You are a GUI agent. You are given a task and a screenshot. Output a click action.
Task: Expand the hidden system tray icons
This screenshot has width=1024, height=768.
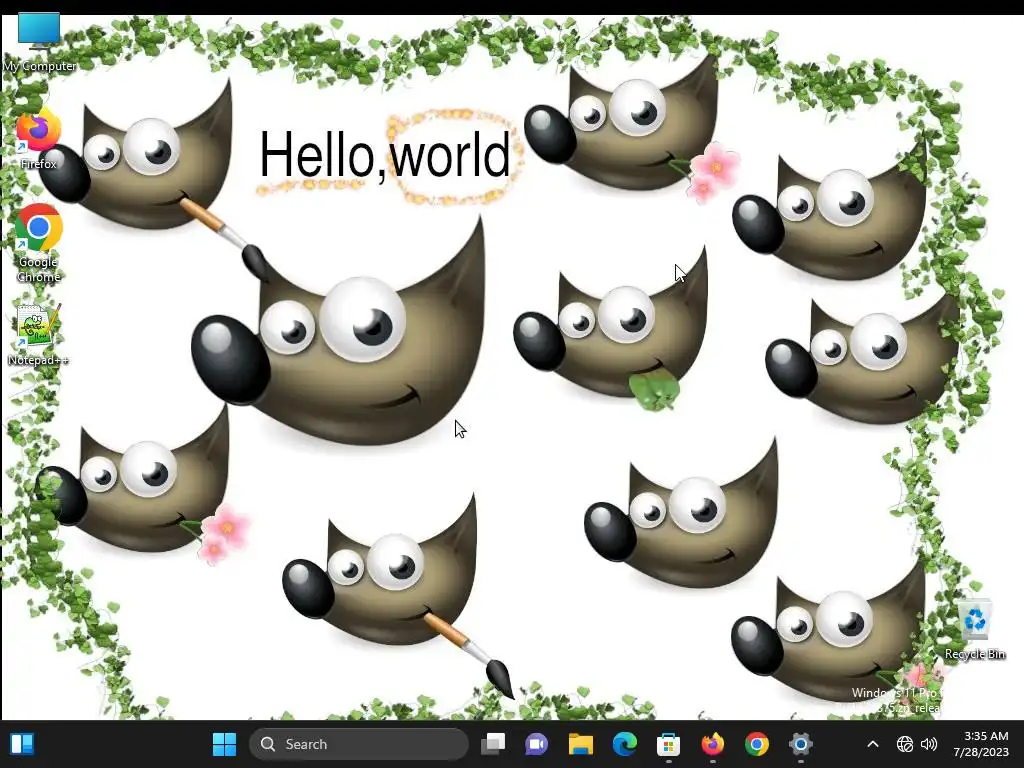coord(872,744)
